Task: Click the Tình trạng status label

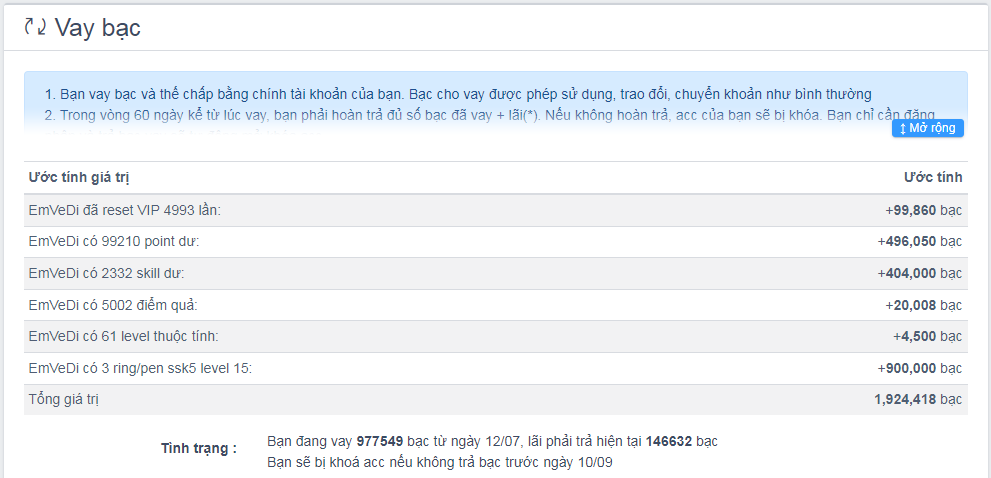Action: coord(199,448)
